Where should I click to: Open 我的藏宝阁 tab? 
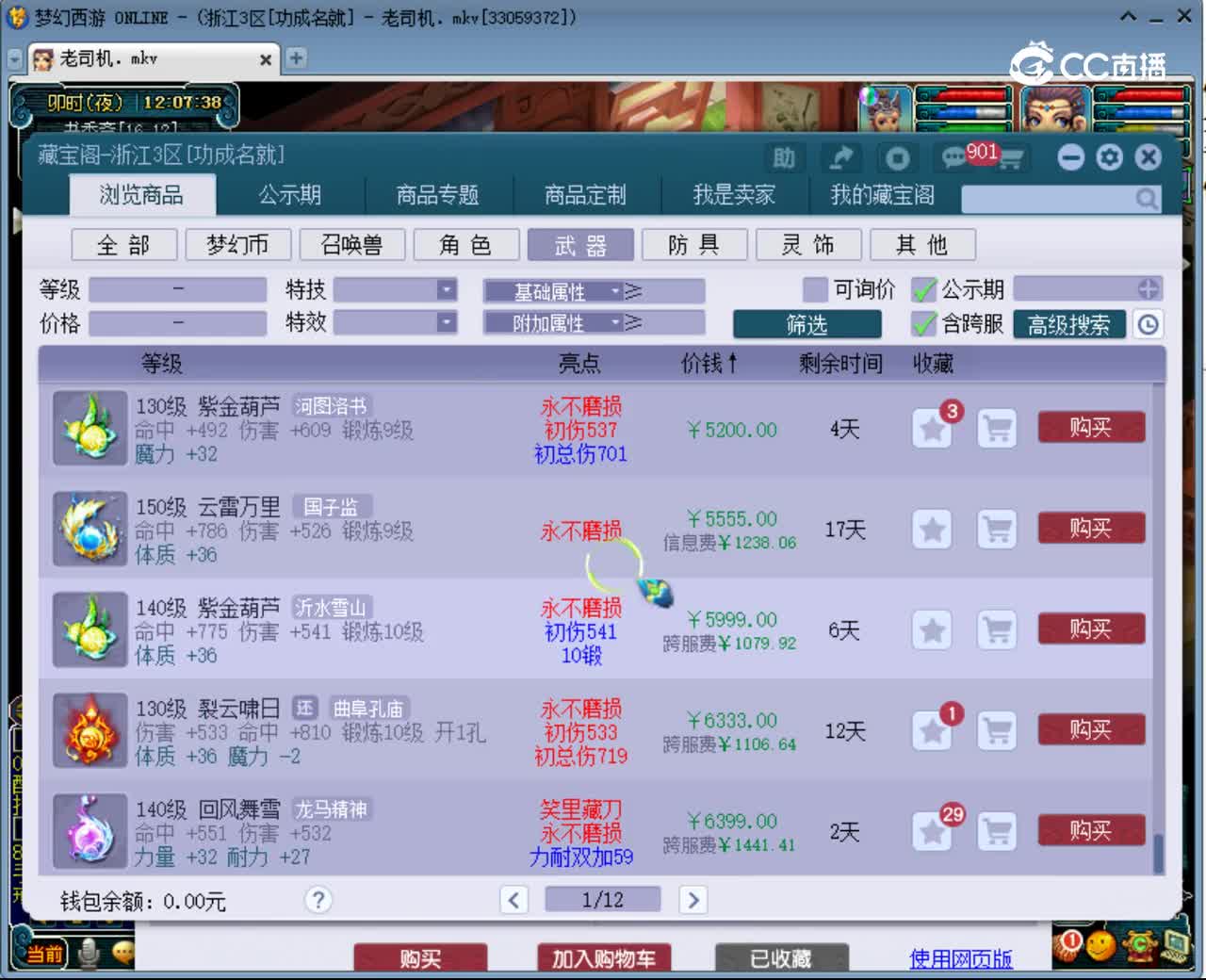(x=883, y=195)
